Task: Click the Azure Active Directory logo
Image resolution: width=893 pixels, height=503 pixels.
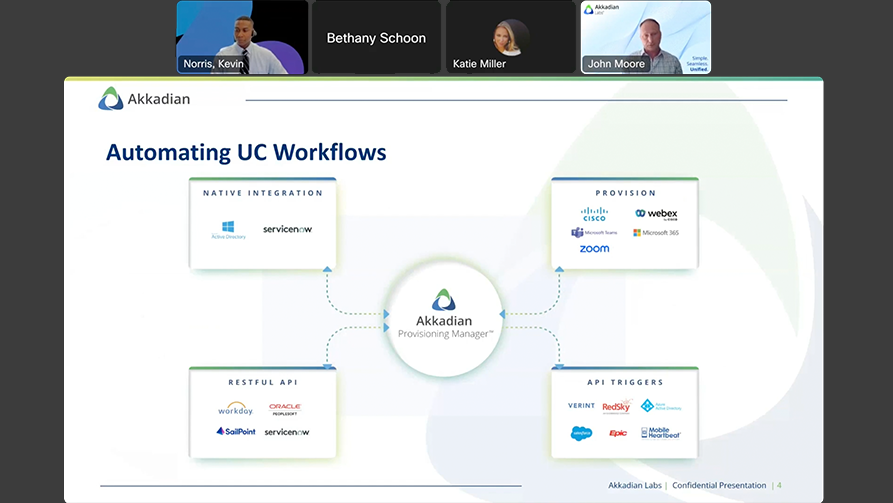Action: [x=661, y=406]
